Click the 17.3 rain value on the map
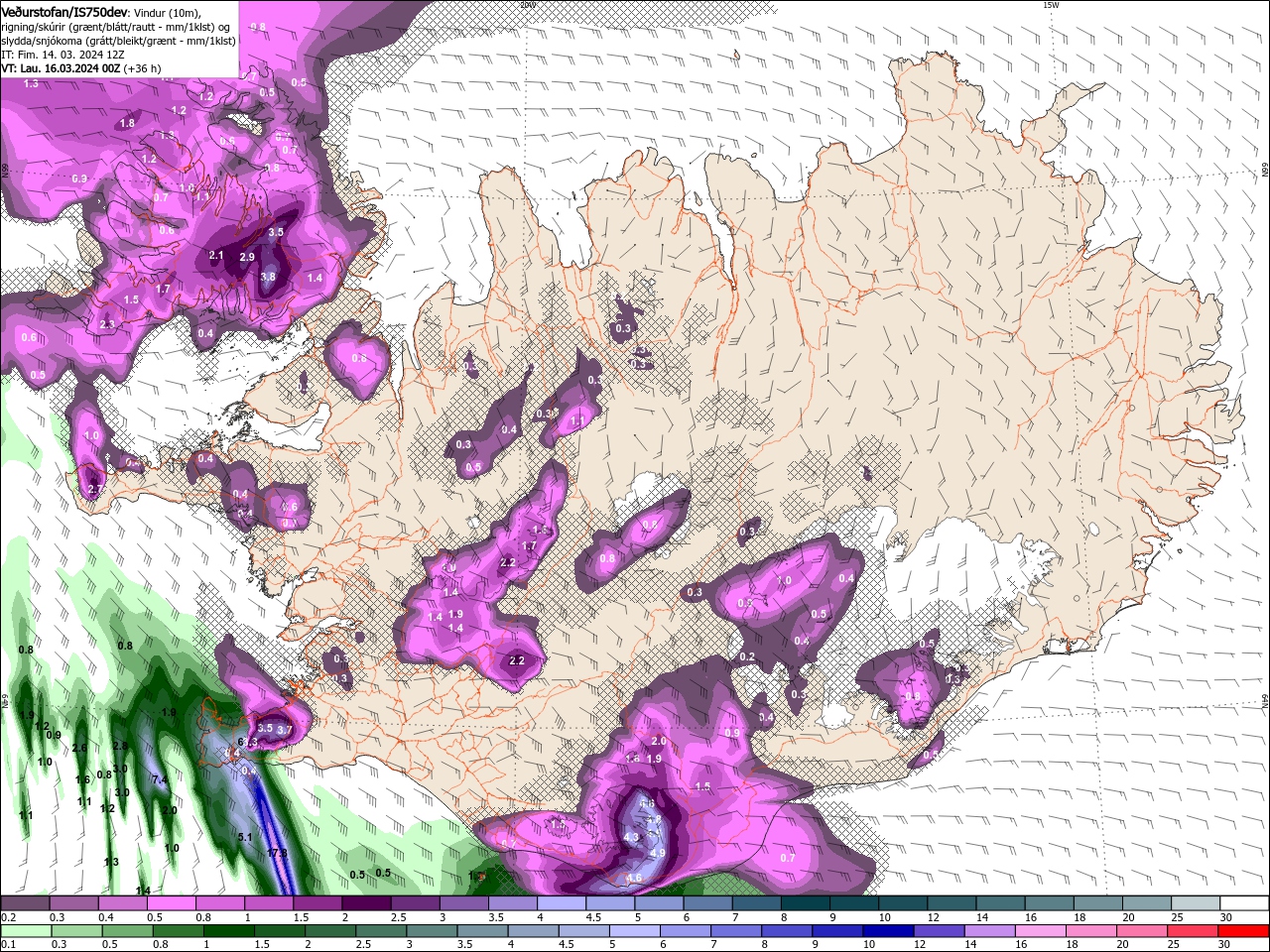 click(x=277, y=853)
